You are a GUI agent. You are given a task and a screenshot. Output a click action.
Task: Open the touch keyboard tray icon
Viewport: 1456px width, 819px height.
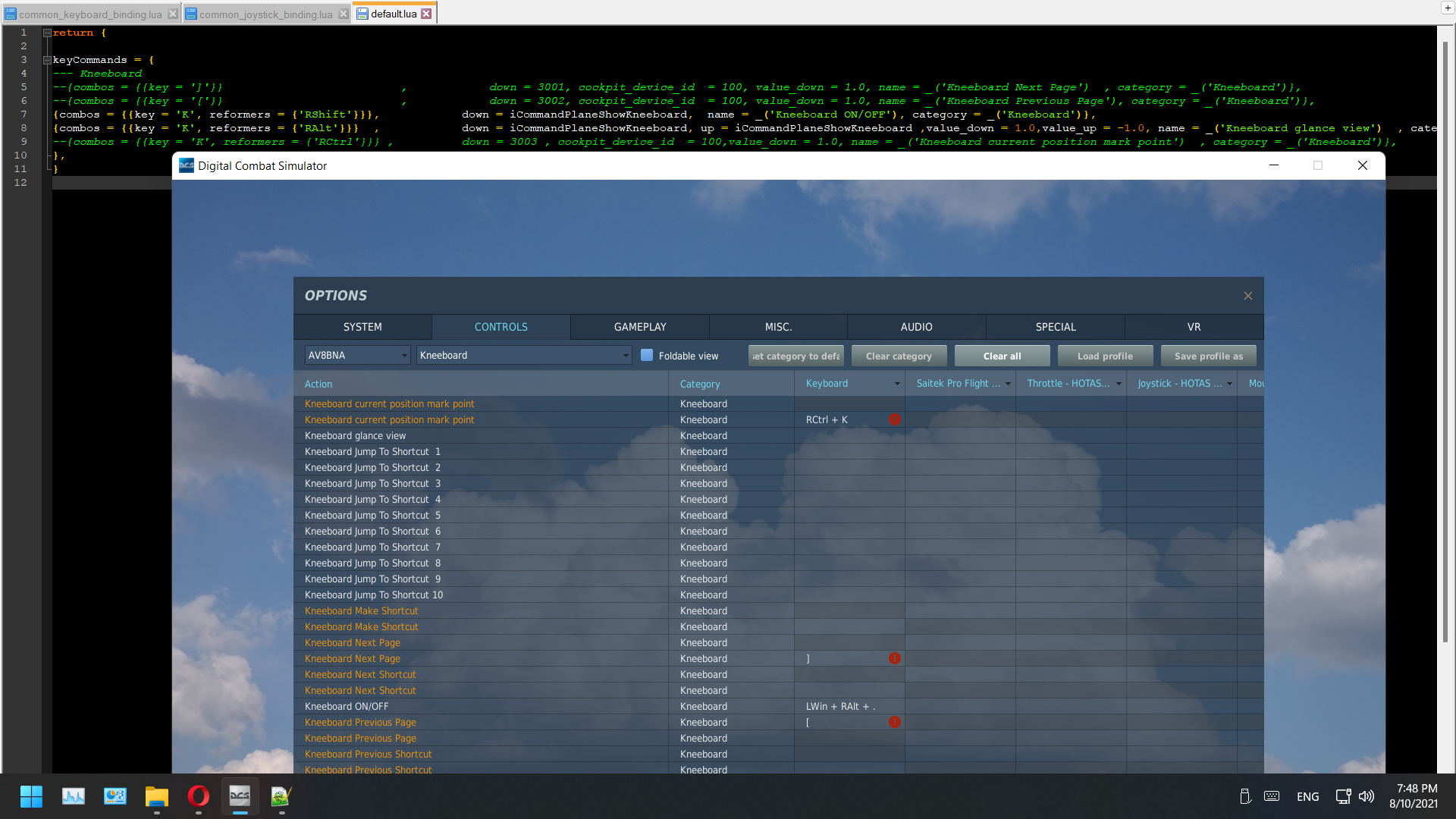[x=1272, y=796]
